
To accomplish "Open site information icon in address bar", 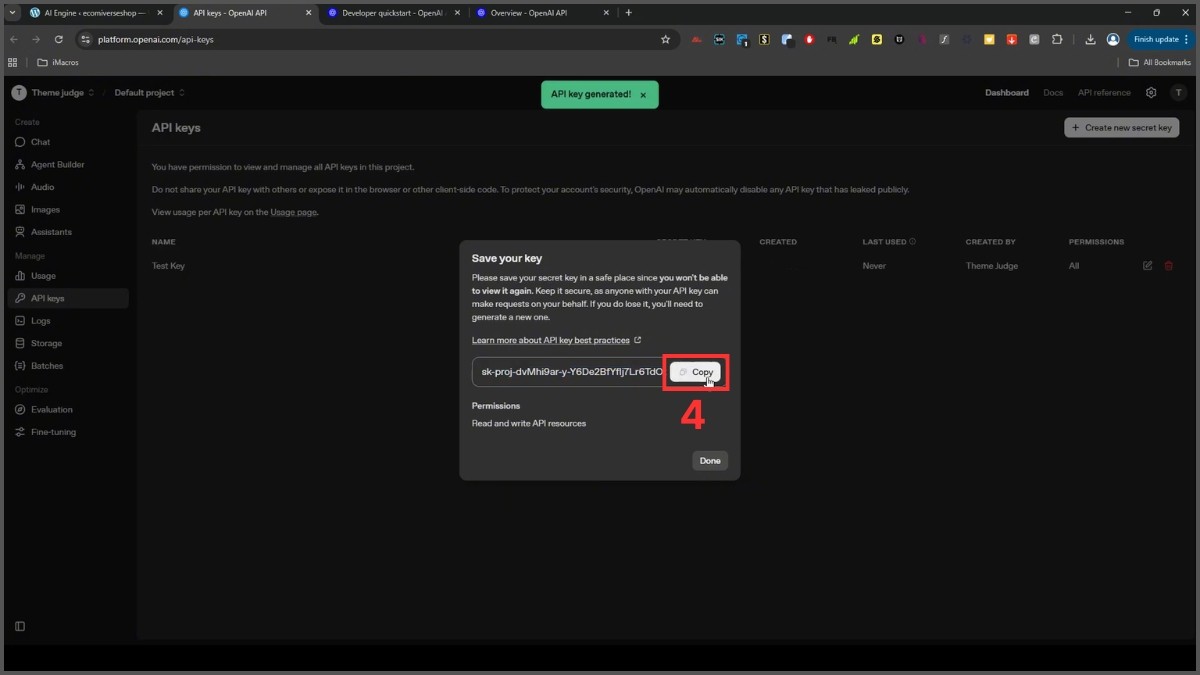I will pyautogui.click(x=85, y=39).
